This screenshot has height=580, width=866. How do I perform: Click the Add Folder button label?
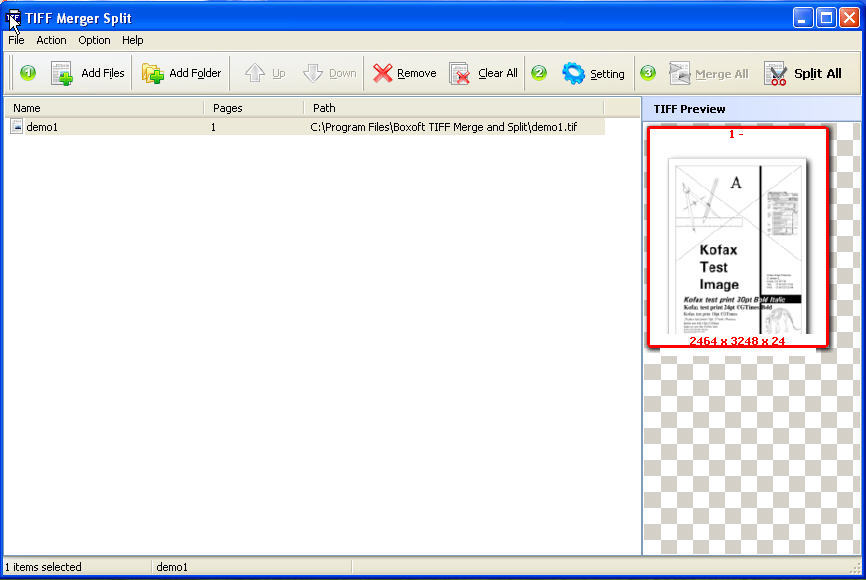pos(195,73)
